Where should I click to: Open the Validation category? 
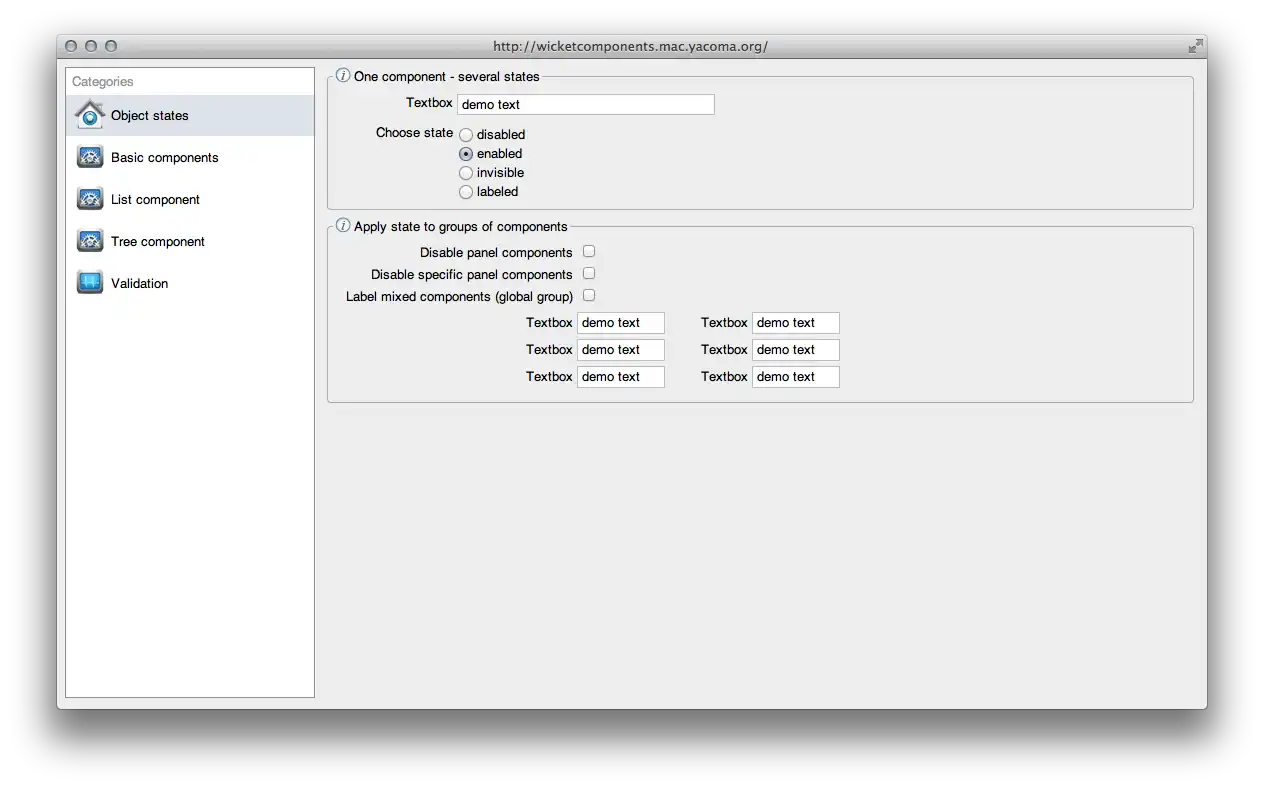coord(190,283)
